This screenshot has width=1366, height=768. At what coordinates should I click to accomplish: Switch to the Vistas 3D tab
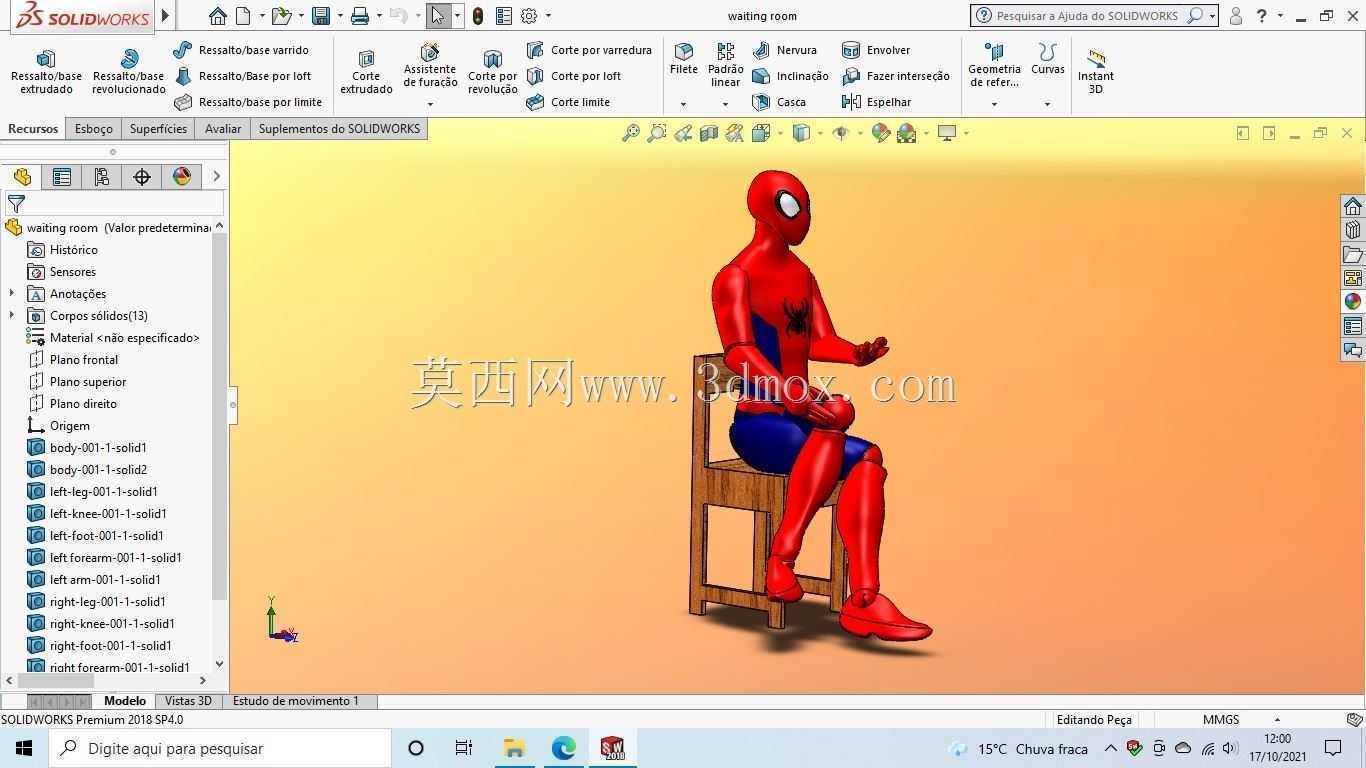pyautogui.click(x=188, y=701)
